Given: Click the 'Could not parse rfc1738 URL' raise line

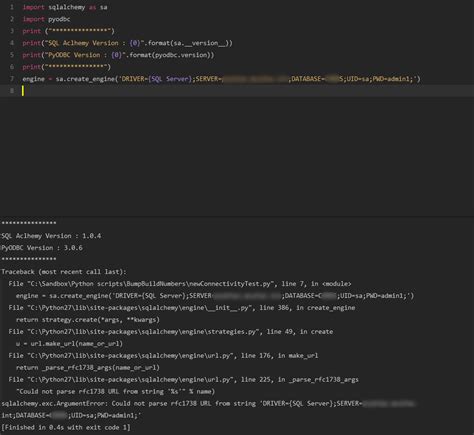Looking at the screenshot, I should click(115, 392).
